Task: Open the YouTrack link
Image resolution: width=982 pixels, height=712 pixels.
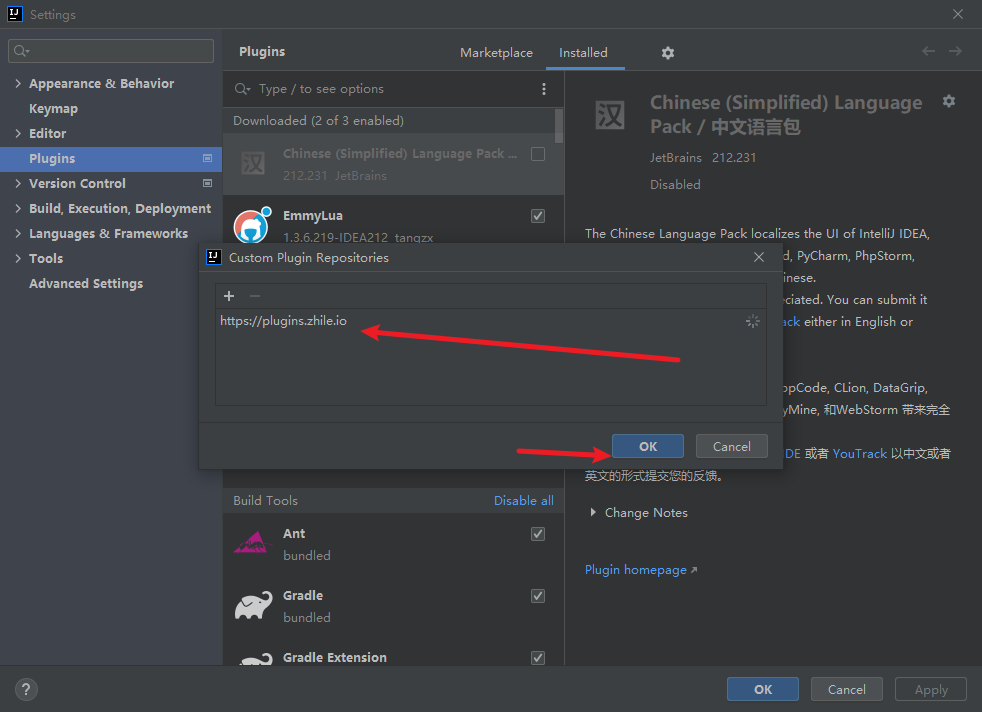Action: 859,453
